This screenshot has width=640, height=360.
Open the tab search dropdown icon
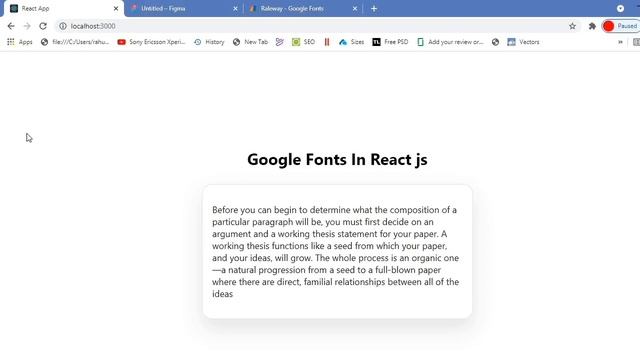[x=620, y=9]
